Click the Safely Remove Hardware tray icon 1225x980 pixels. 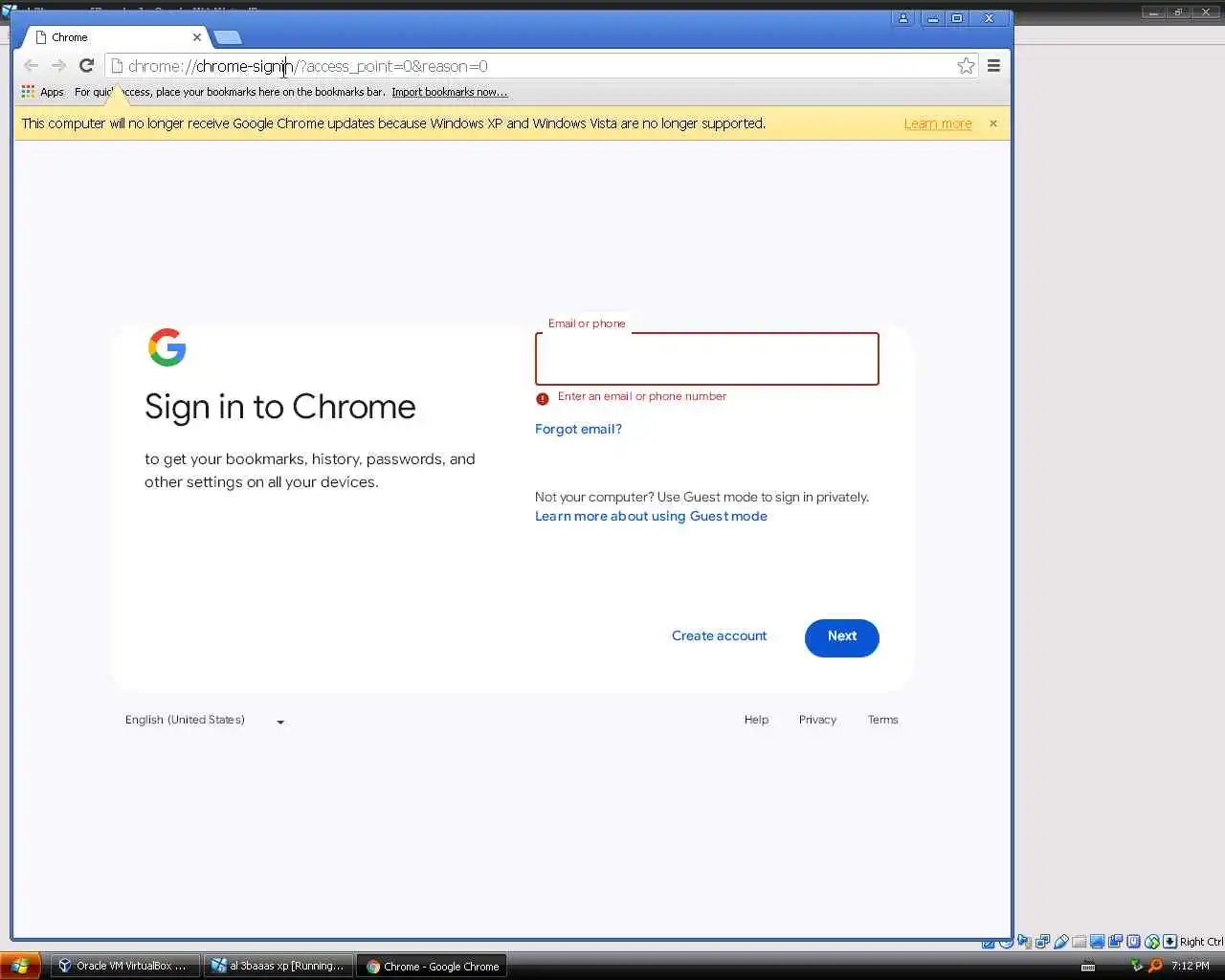coord(1136,965)
